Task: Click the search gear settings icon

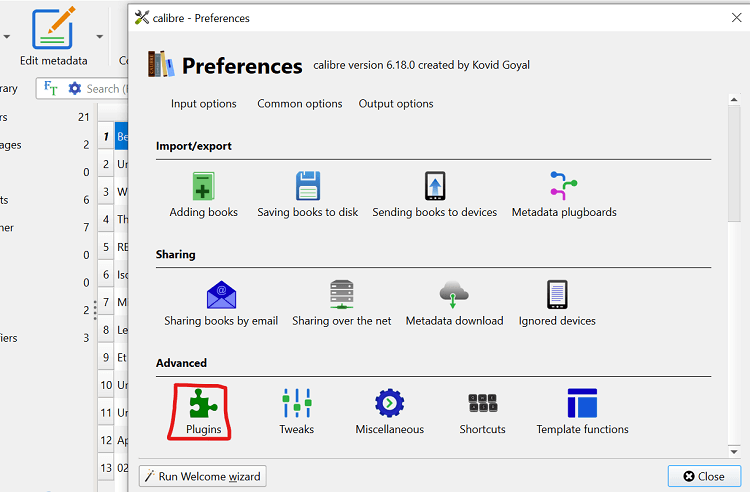Action: pyautogui.click(x=75, y=88)
